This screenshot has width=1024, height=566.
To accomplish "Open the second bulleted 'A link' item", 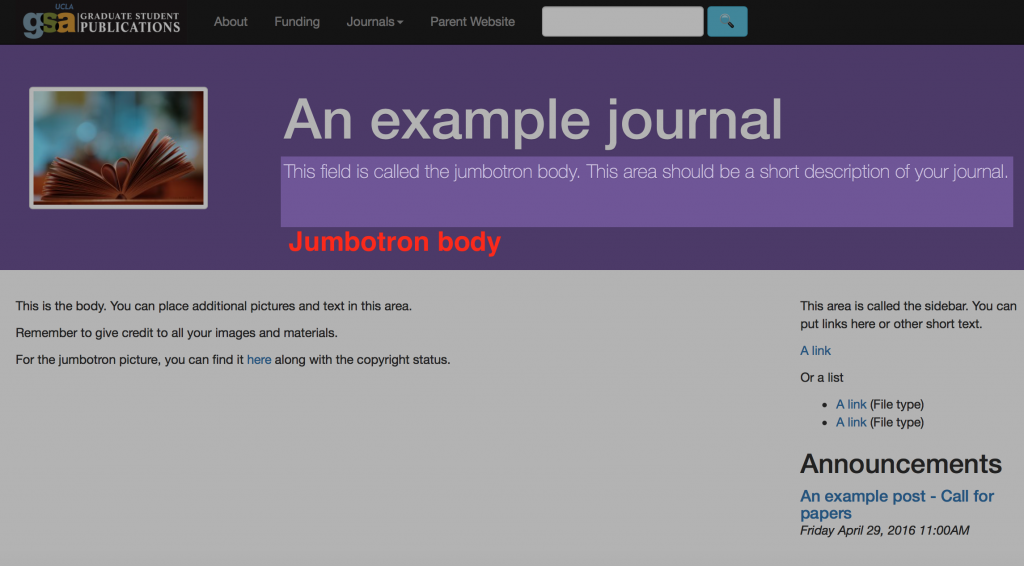I will click(851, 422).
